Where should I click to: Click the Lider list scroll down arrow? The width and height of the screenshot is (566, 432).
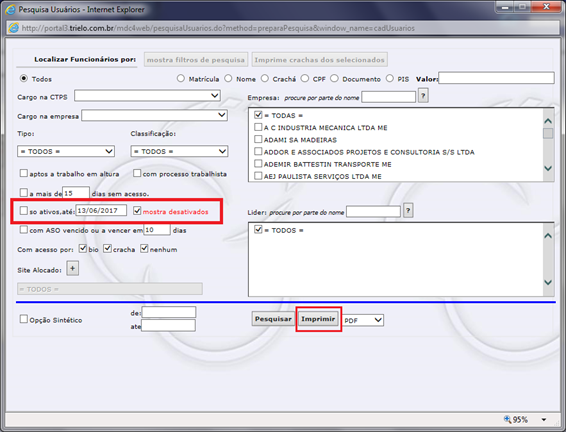tap(548, 283)
